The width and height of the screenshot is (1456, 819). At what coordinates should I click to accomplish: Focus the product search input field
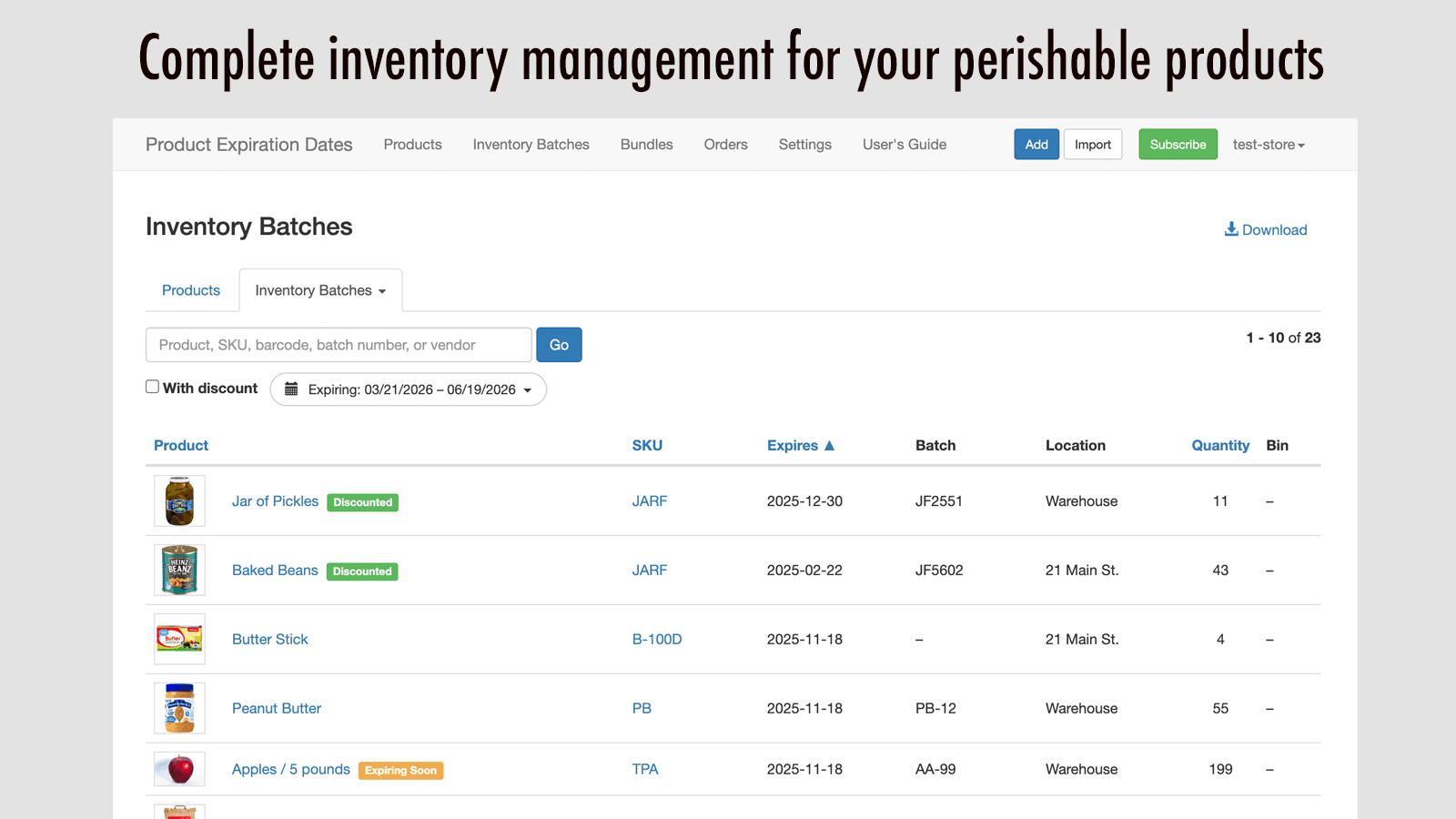pyautogui.click(x=339, y=345)
